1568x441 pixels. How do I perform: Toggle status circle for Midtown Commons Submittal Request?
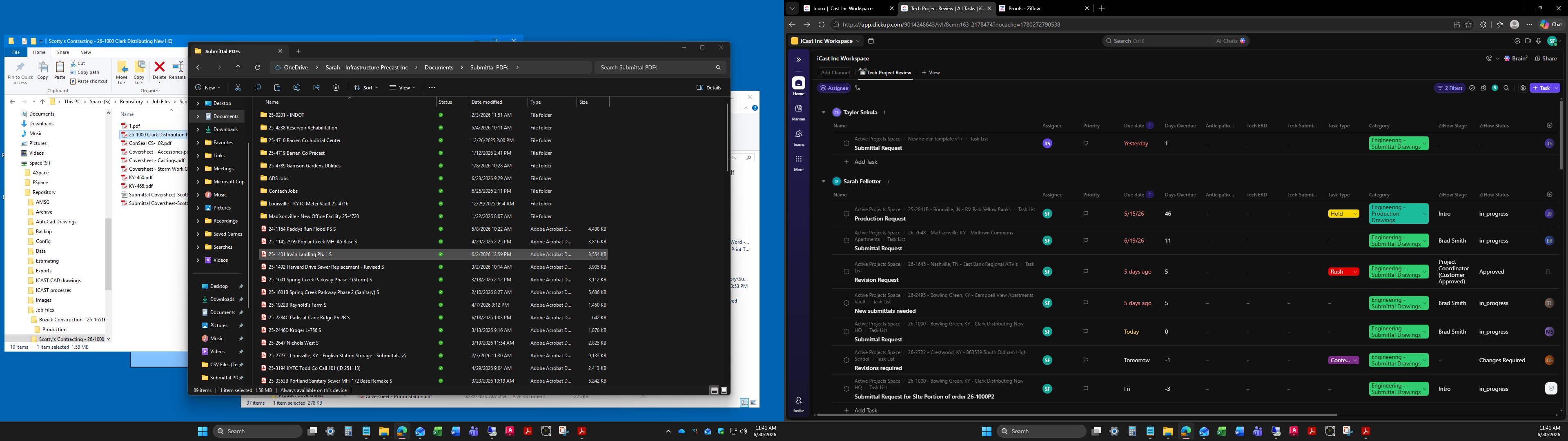[x=846, y=241]
